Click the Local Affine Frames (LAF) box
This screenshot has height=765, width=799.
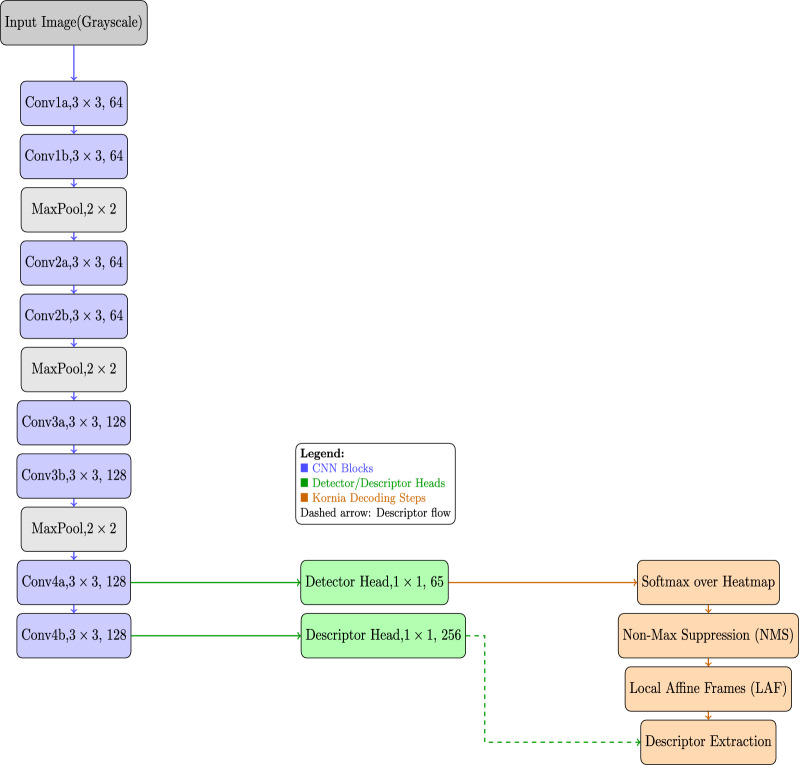click(708, 689)
